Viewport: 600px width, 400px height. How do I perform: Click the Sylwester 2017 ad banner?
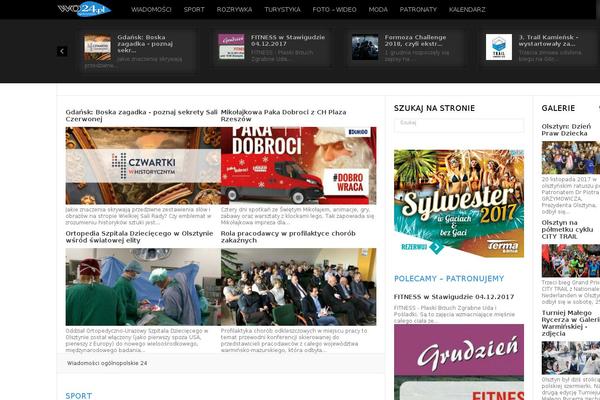click(x=459, y=204)
